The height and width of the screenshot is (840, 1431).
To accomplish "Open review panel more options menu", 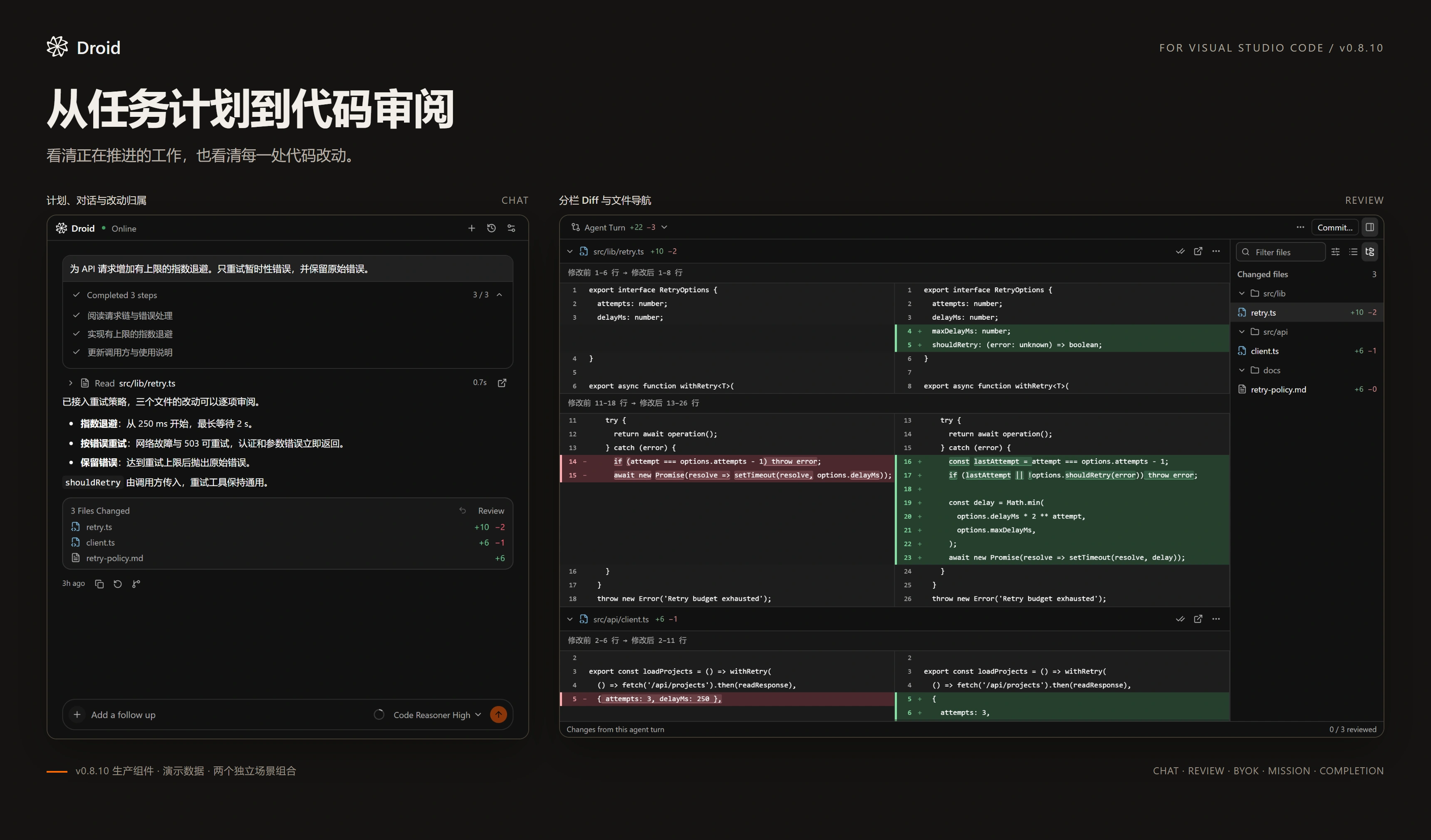I will pyautogui.click(x=1300, y=227).
